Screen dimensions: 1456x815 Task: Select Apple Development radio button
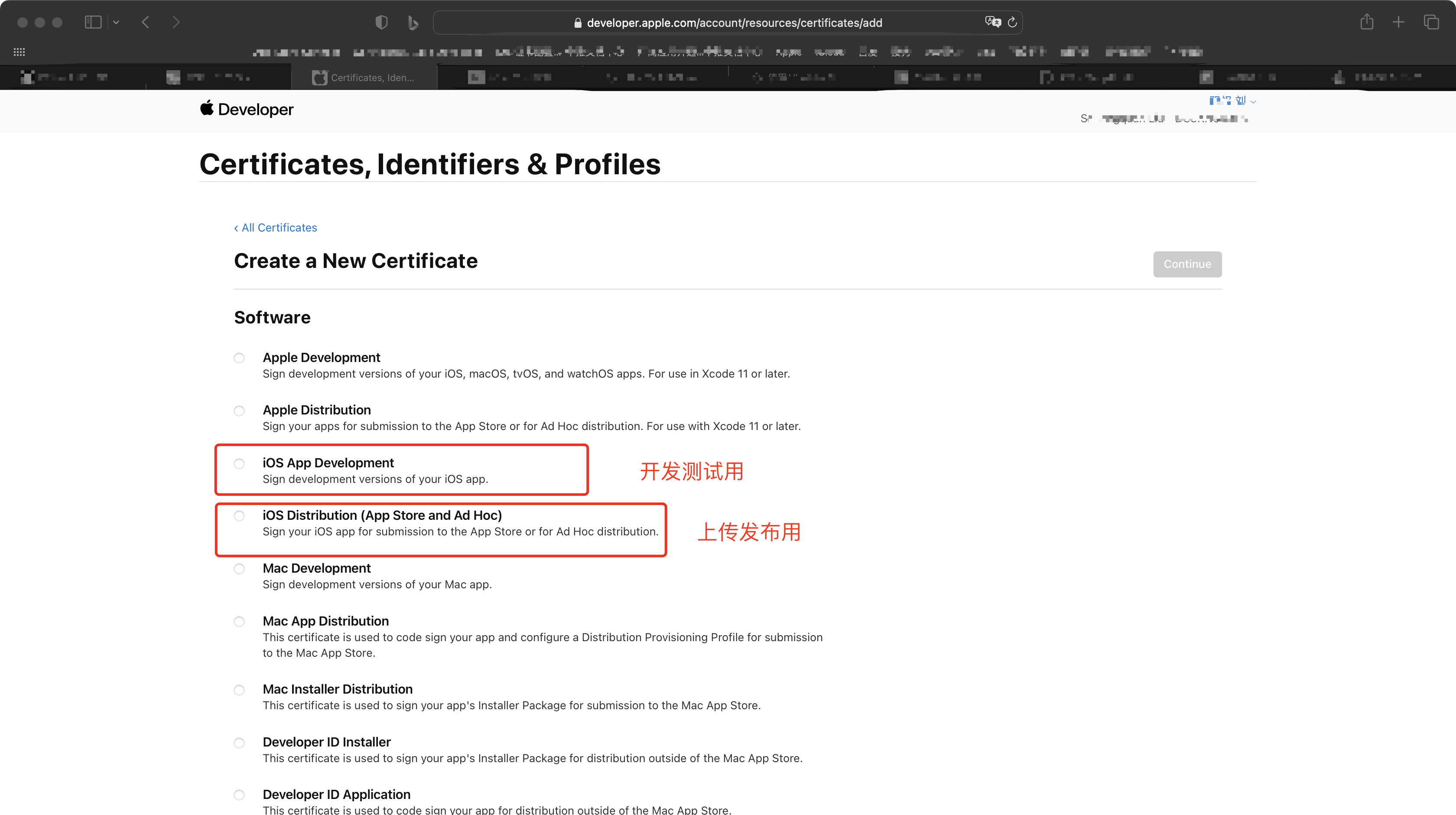[239, 358]
